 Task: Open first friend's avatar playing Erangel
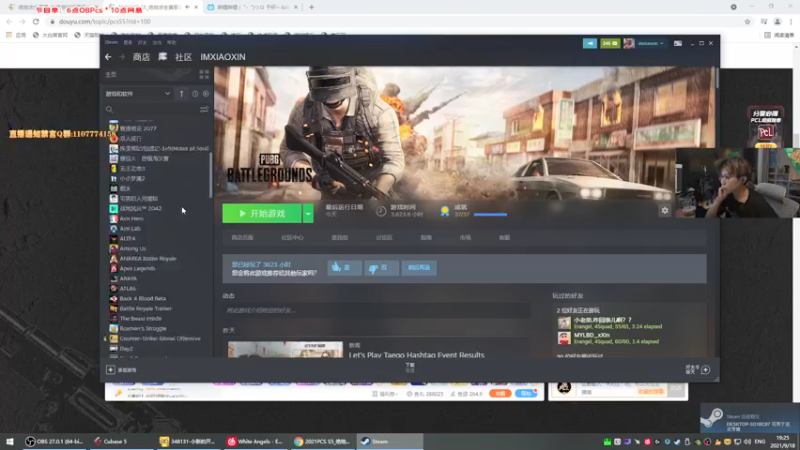point(564,322)
